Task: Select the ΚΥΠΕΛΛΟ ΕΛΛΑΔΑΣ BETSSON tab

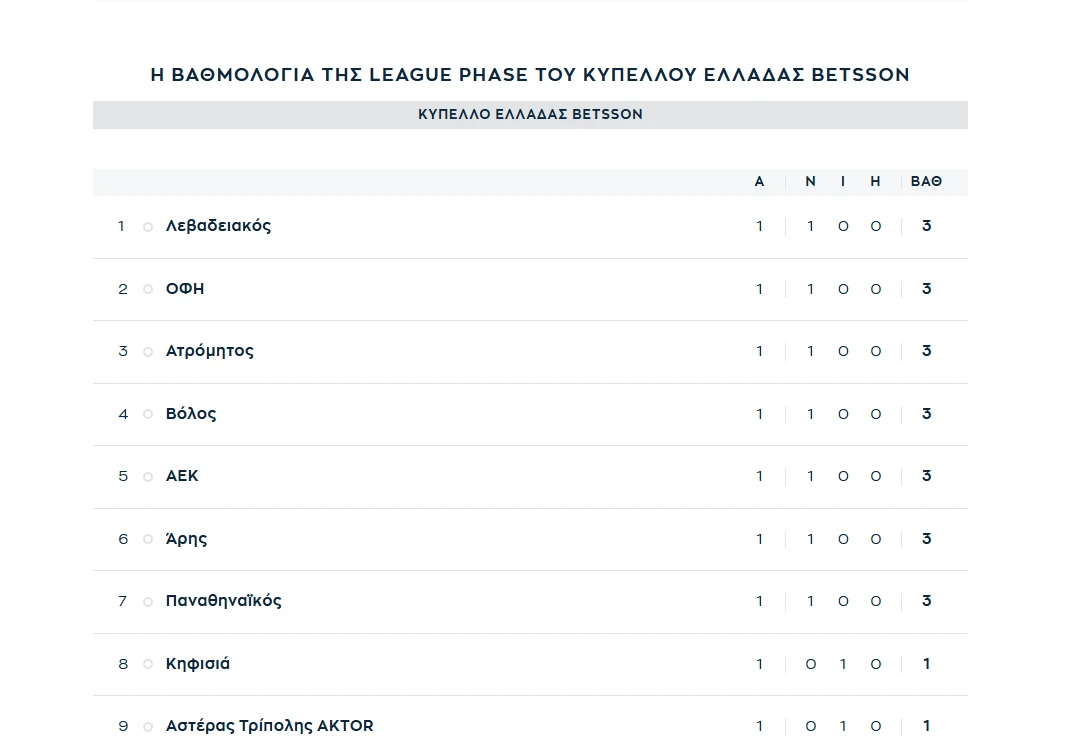Action: click(530, 115)
